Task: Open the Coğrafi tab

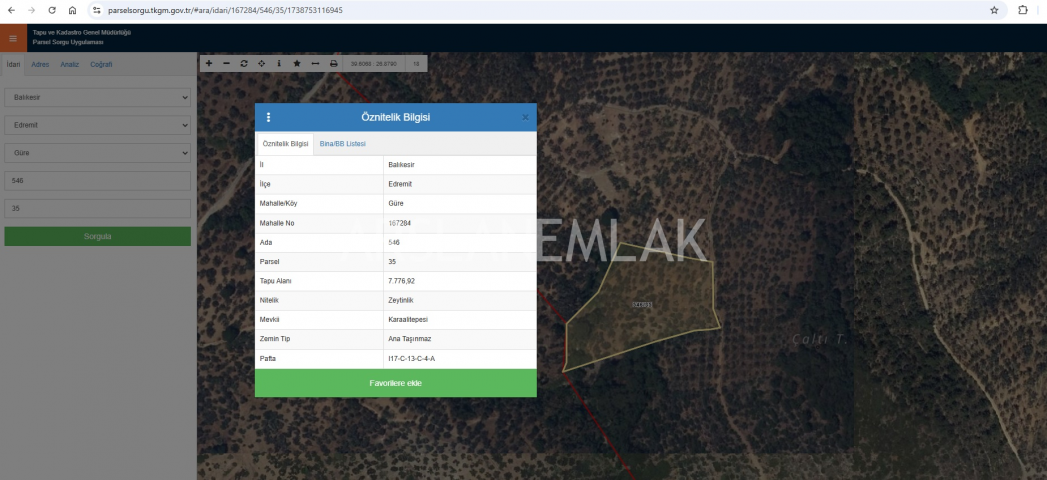Action: pos(101,64)
